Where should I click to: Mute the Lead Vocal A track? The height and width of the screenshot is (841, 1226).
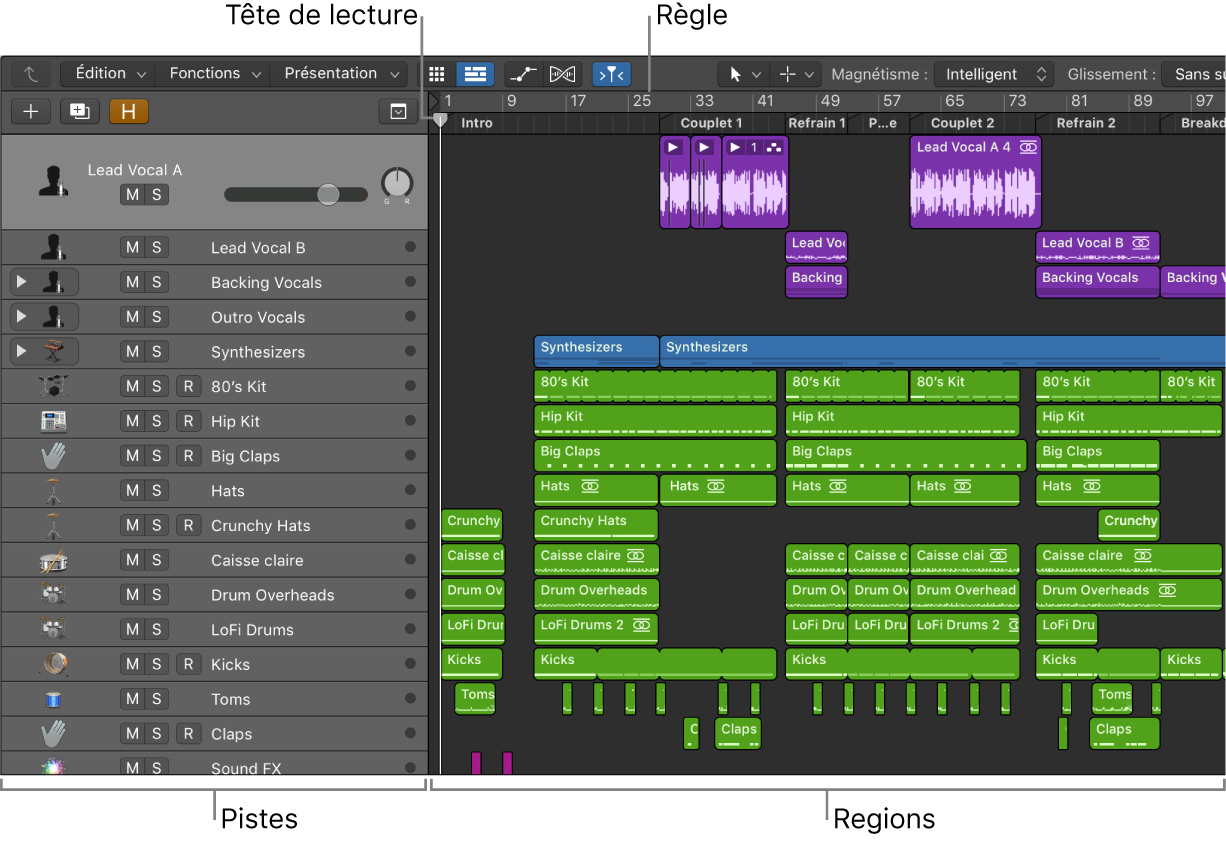133,195
